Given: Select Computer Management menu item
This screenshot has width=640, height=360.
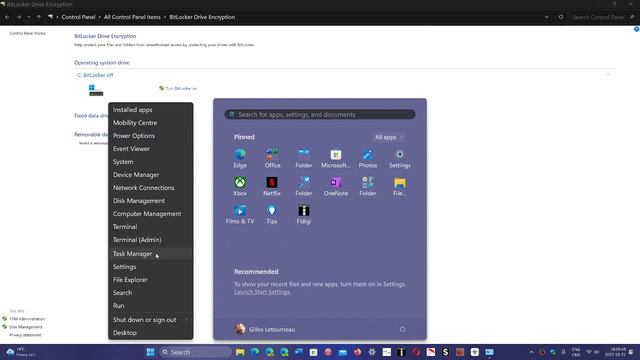Looking at the screenshot, I should point(151,214).
